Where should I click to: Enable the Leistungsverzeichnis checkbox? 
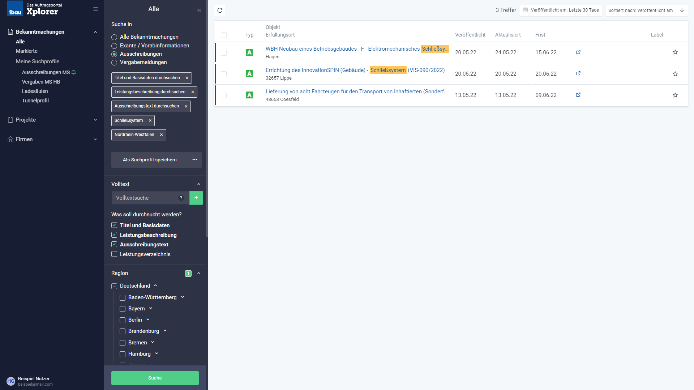tap(114, 254)
